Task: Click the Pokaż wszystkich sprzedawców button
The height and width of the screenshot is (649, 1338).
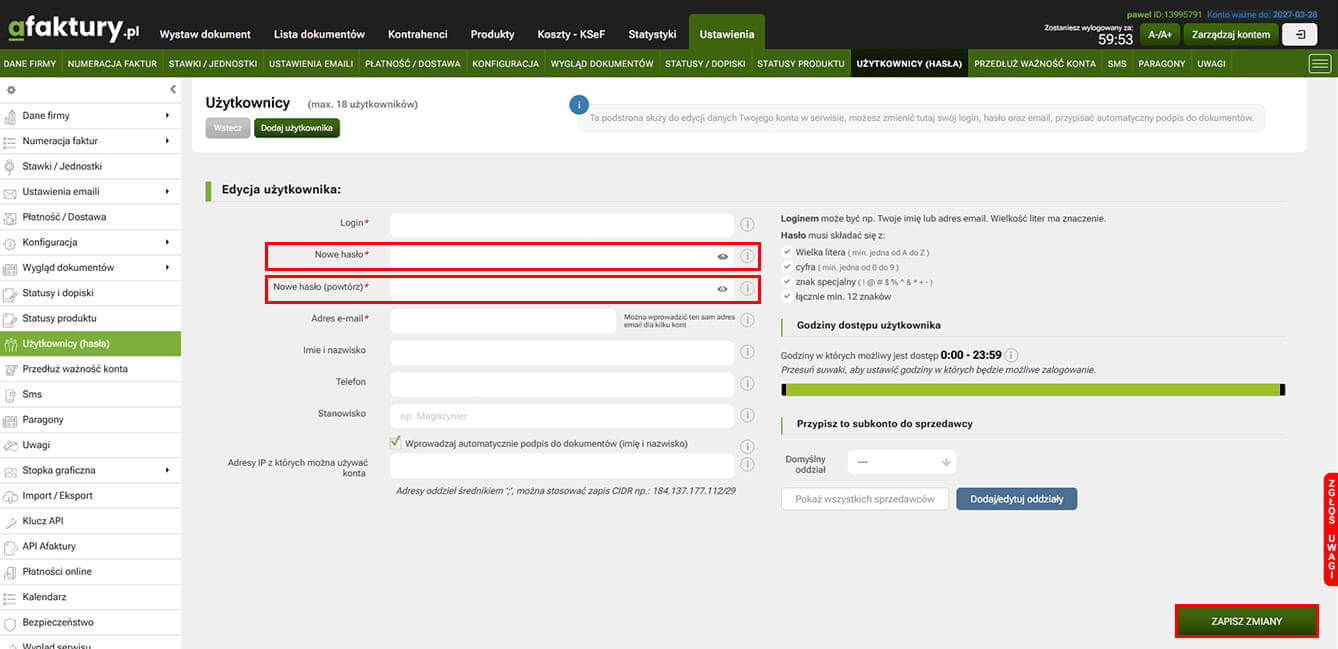Action: pyautogui.click(x=865, y=499)
